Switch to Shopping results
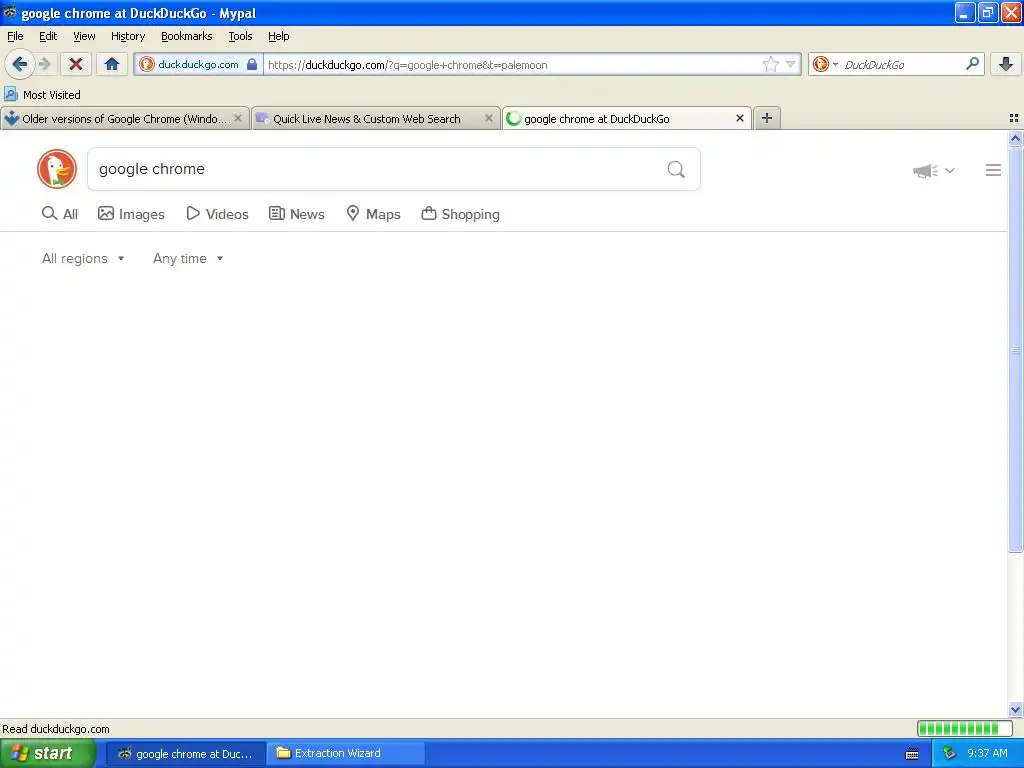 click(460, 214)
